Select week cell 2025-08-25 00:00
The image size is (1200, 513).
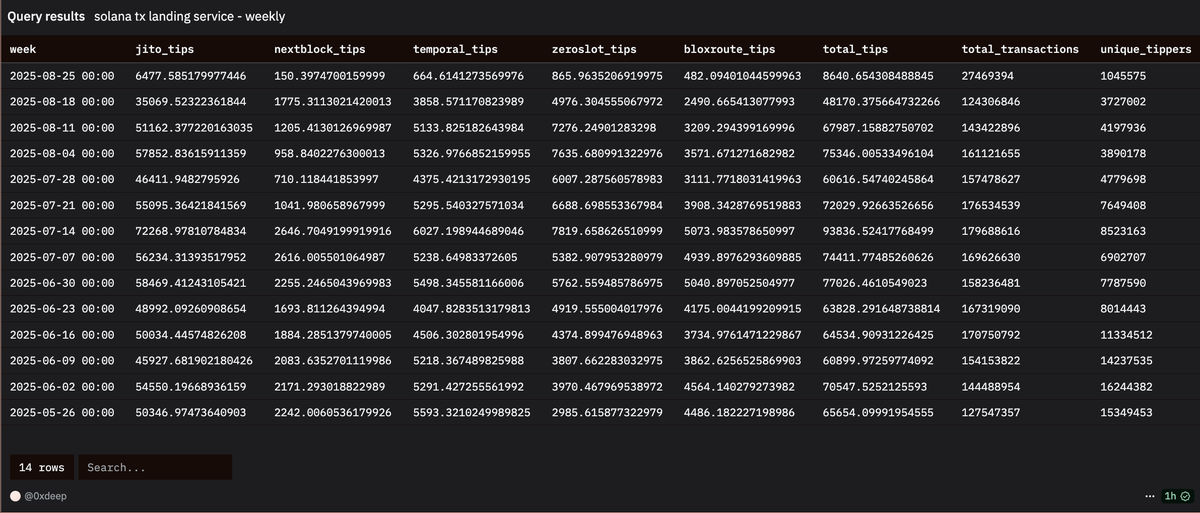click(x=62, y=76)
